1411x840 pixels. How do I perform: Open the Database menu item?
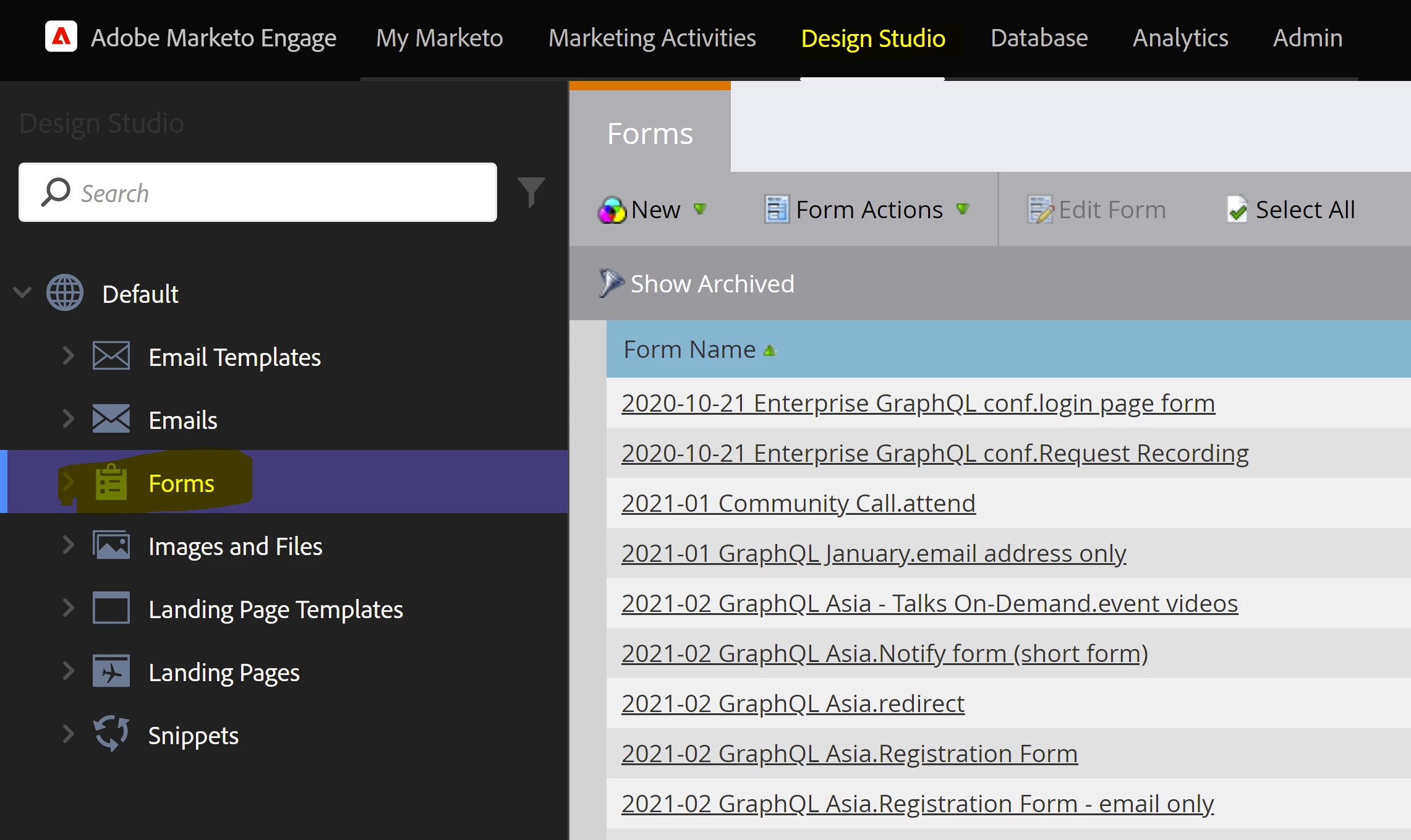coord(1039,38)
